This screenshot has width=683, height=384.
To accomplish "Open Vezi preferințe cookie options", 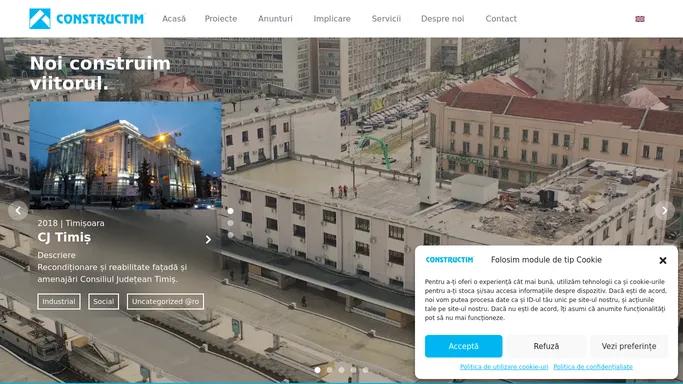I will point(629,346).
